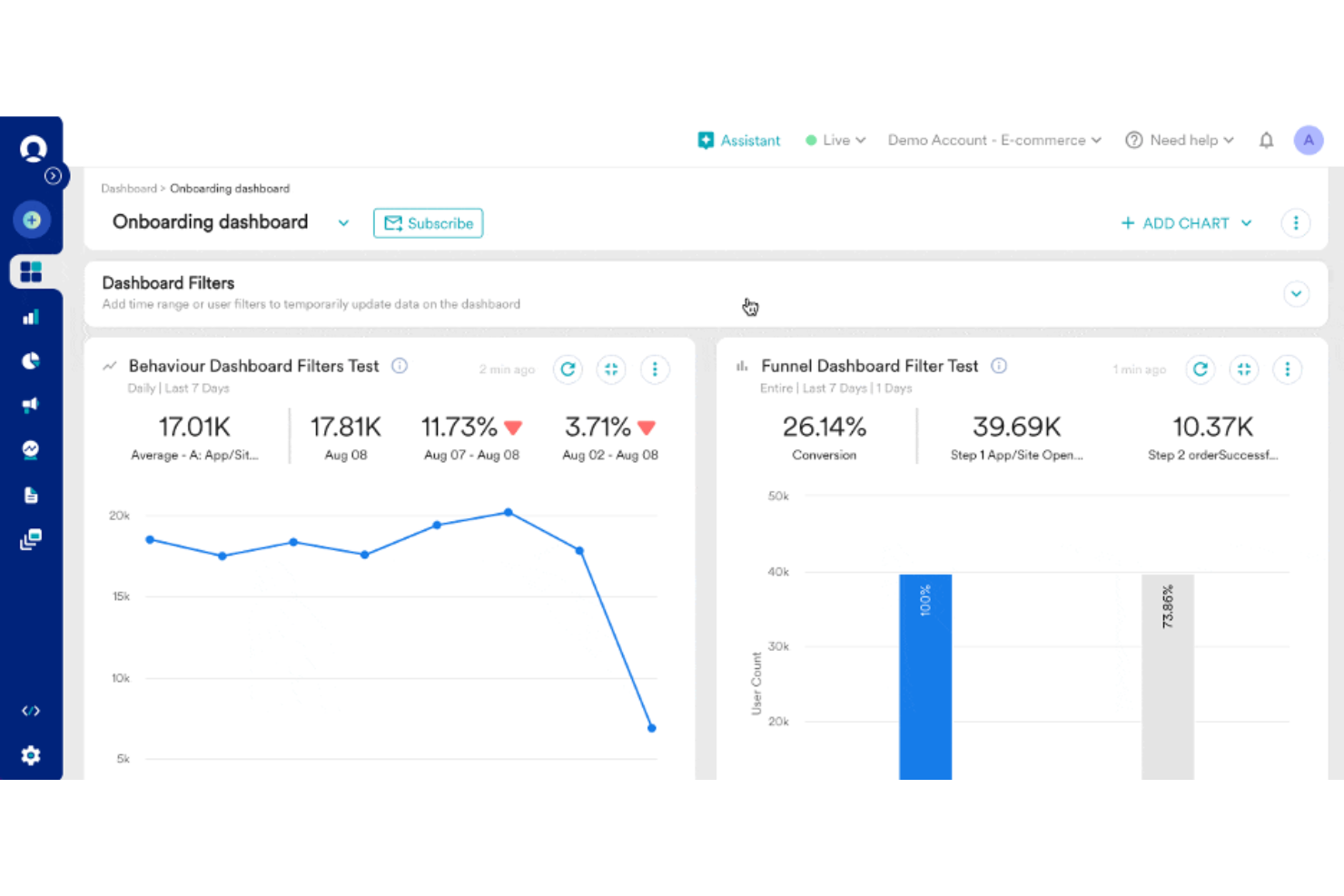The height and width of the screenshot is (896, 1344).
Task: Select the bar chart analytics icon in sidebar
Action: point(32,316)
